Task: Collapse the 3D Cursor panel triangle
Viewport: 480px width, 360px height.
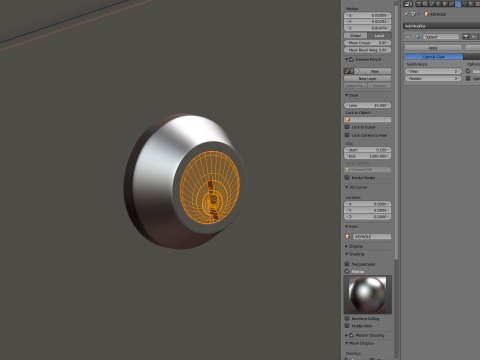Action: (x=347, y=187)
